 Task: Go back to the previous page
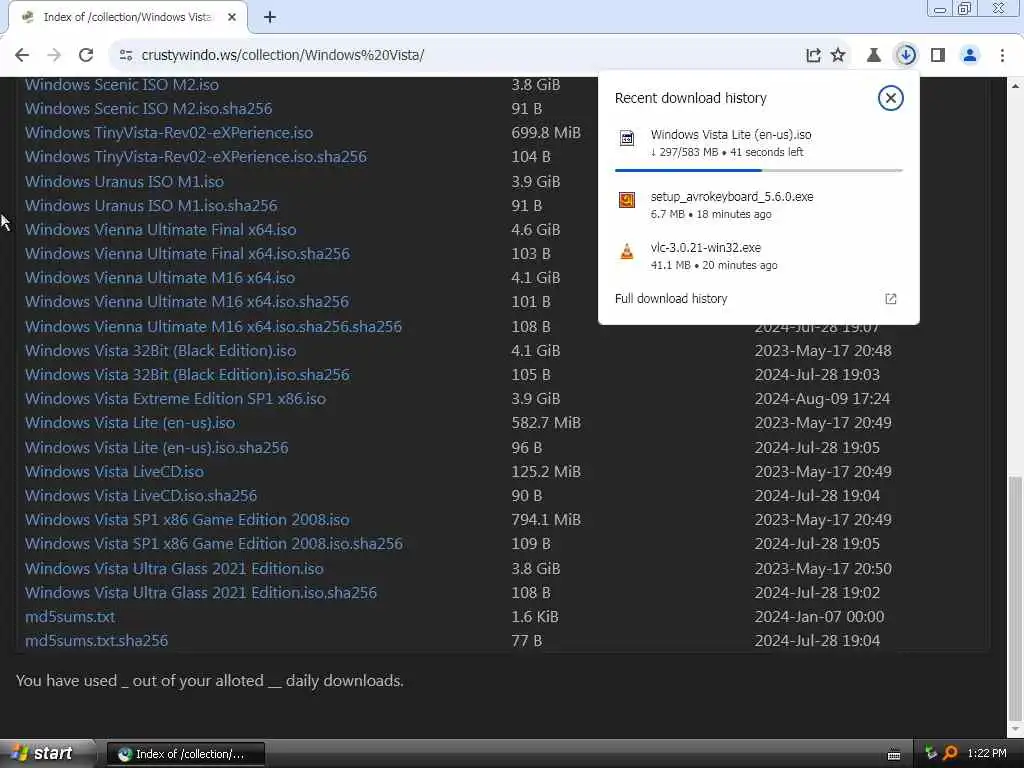pos(22,56)
